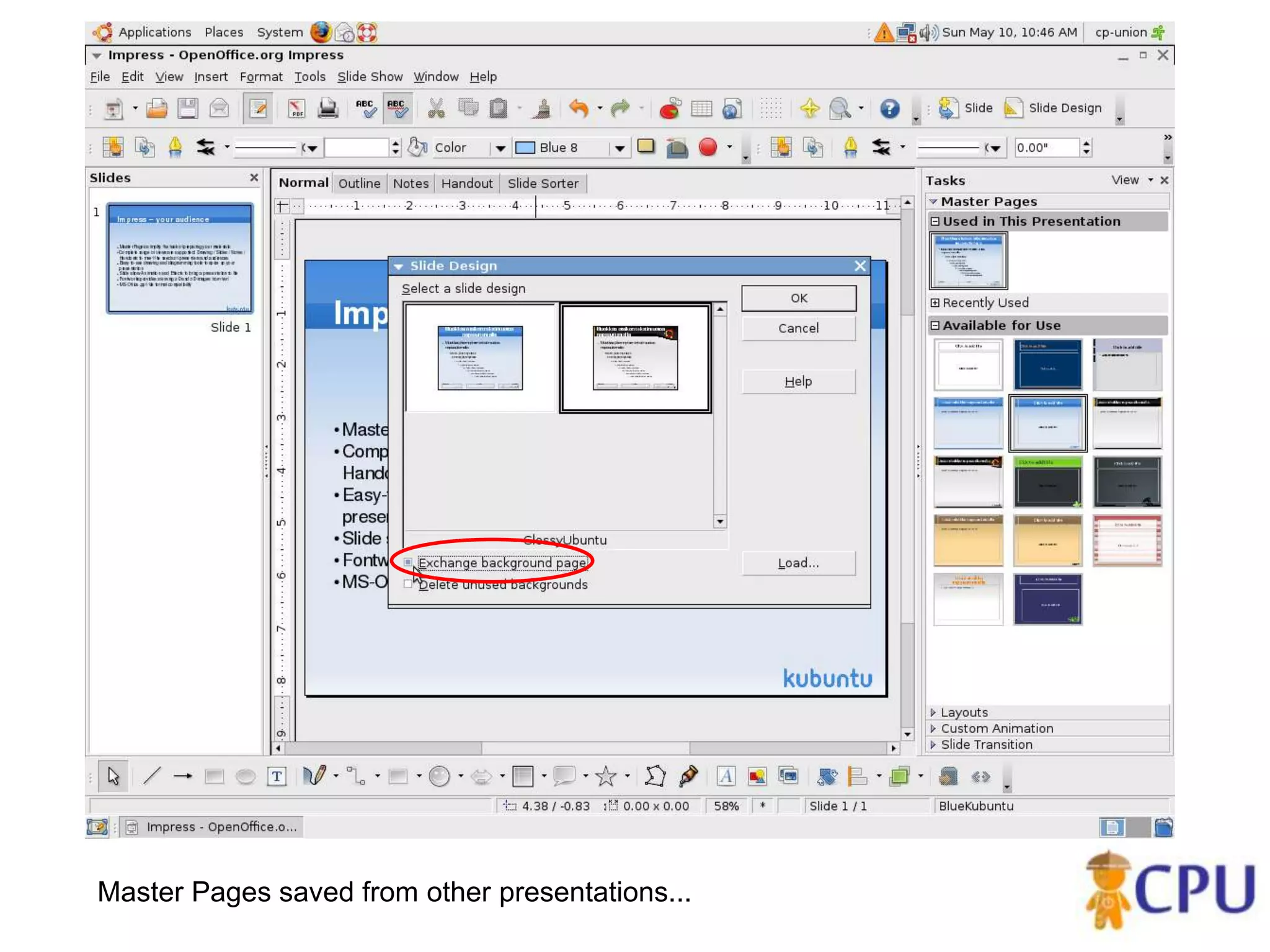Switch to the Outline tab
1270x952 pixels.
359,183
